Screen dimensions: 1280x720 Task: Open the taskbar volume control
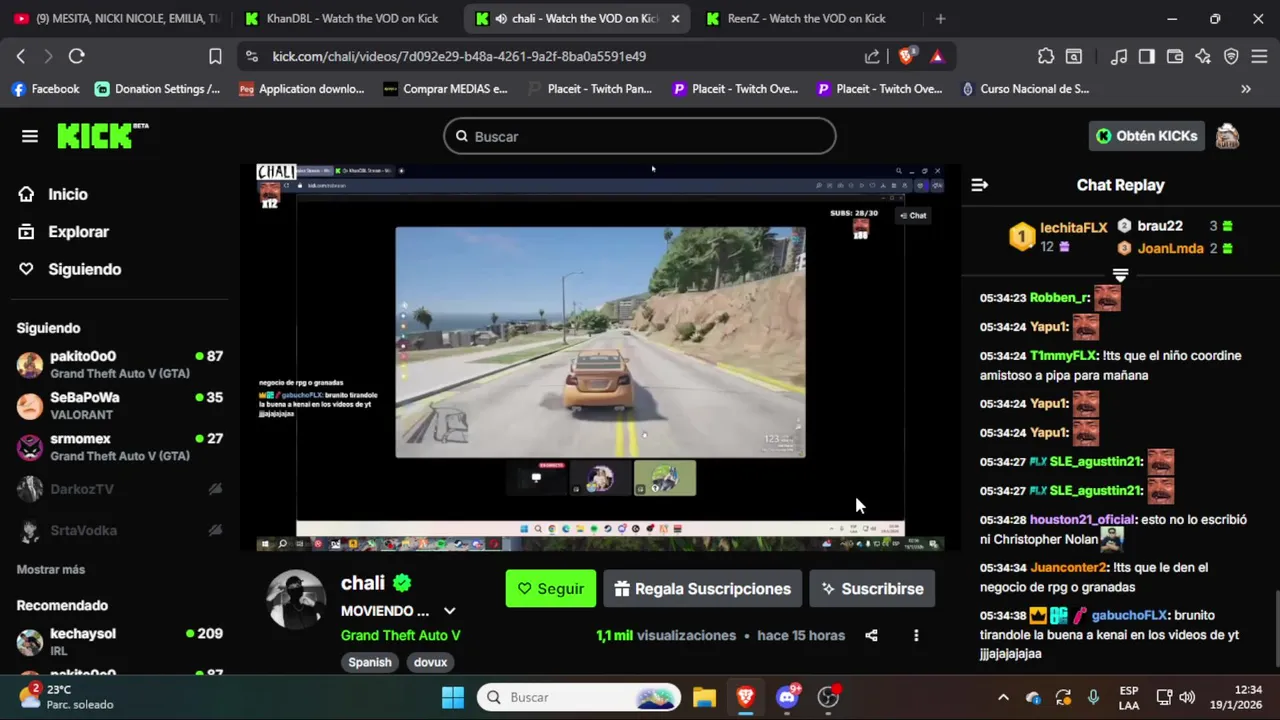(x=1187, y=697)
